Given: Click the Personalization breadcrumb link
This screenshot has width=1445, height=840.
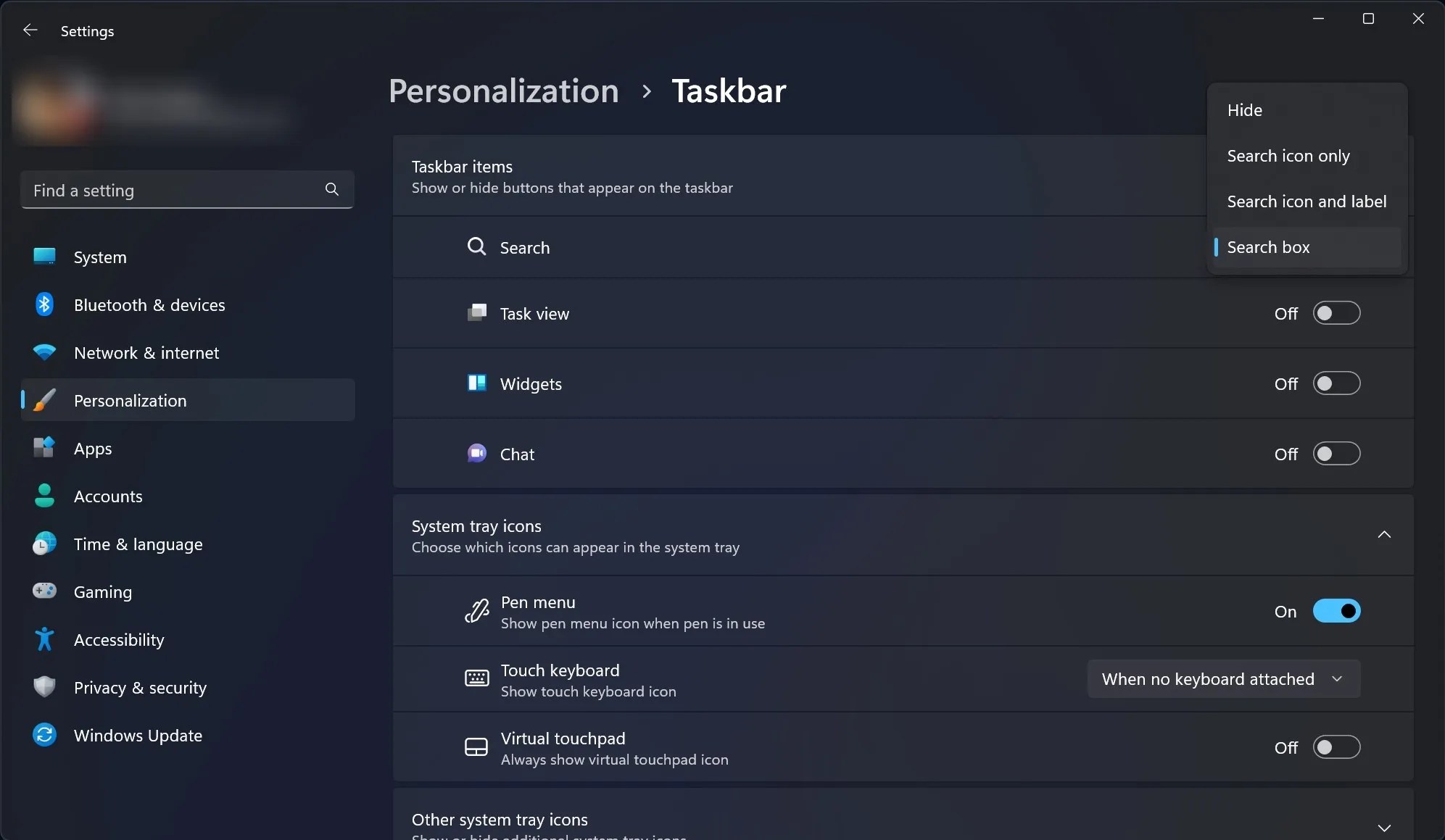Looking at the screenshot, I should pyautogui.click(x=503, y=91).
